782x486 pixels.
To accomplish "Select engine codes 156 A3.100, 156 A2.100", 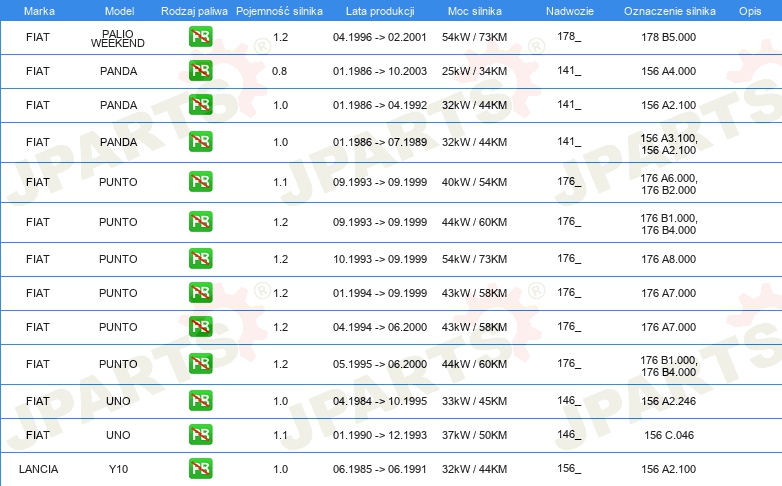I will [668, 144].
